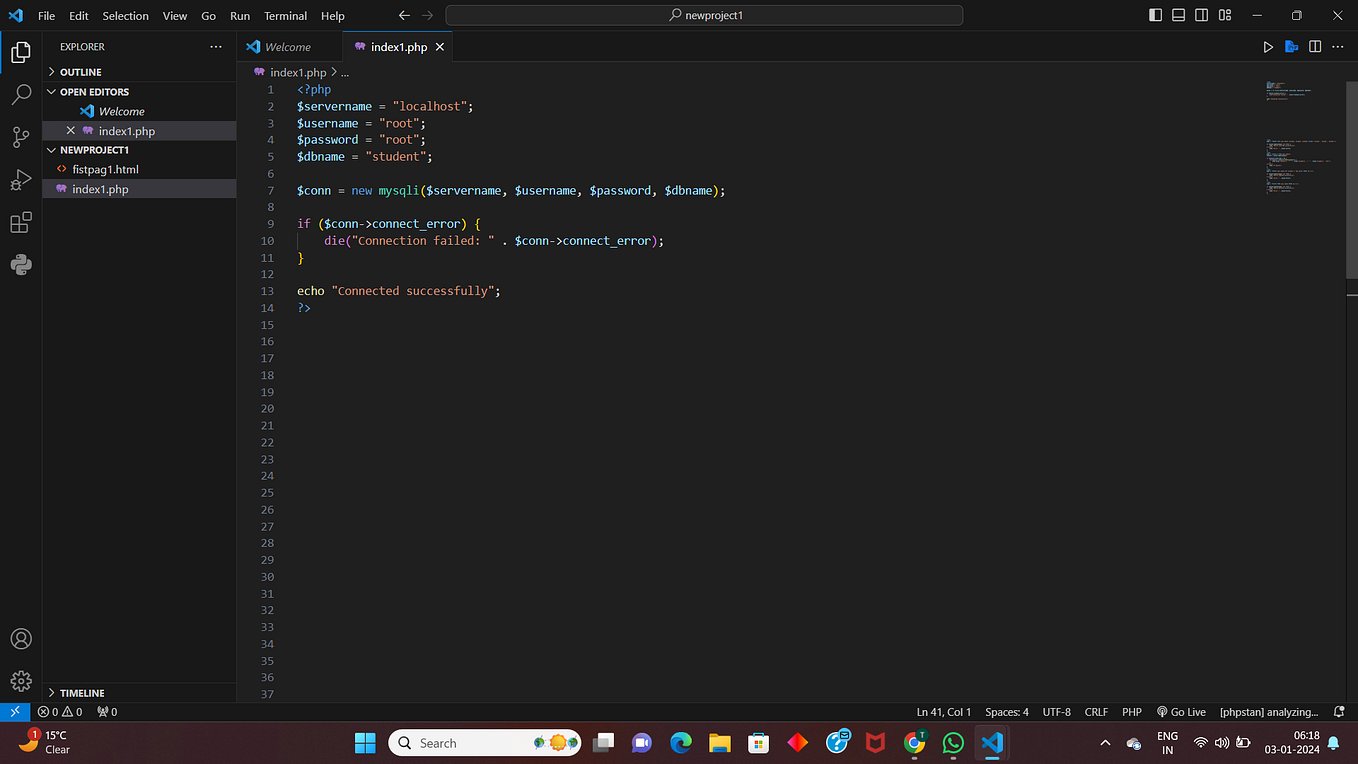Run the PHP file with the play button
Viewport: 1358px width, 764px height.
pyautogui.click(x=1268, y=46)
